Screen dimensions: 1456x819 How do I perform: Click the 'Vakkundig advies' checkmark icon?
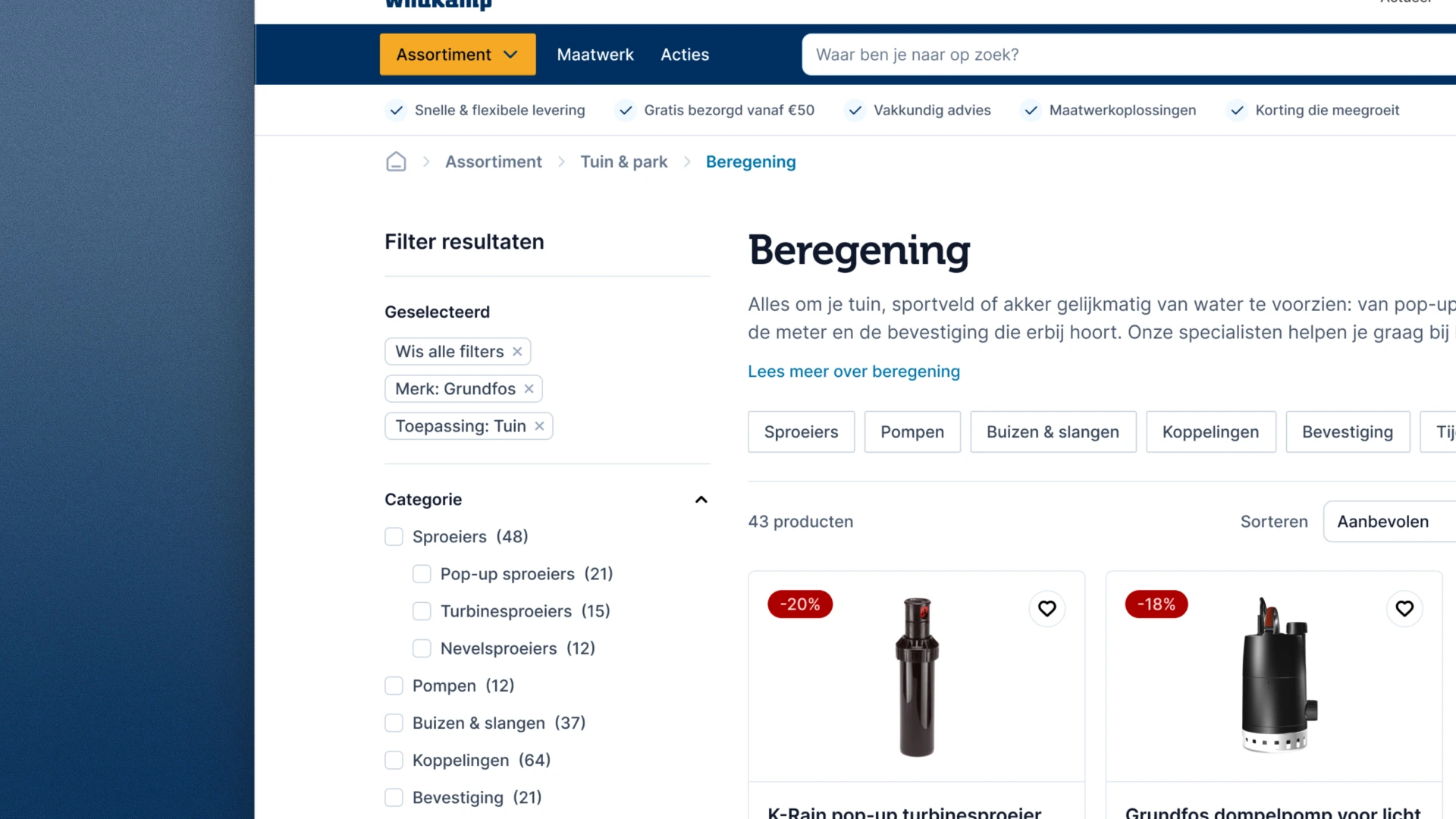(x=855, y=110)
